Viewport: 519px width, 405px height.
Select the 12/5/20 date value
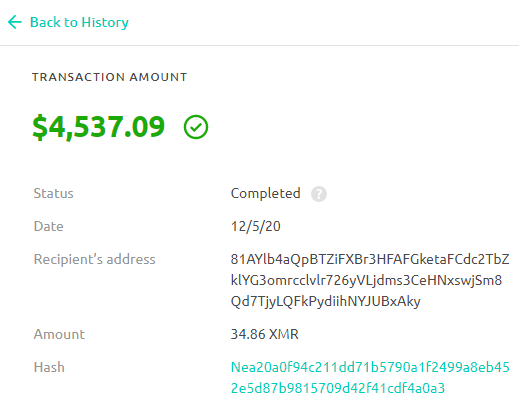click(x=256, y=226)
